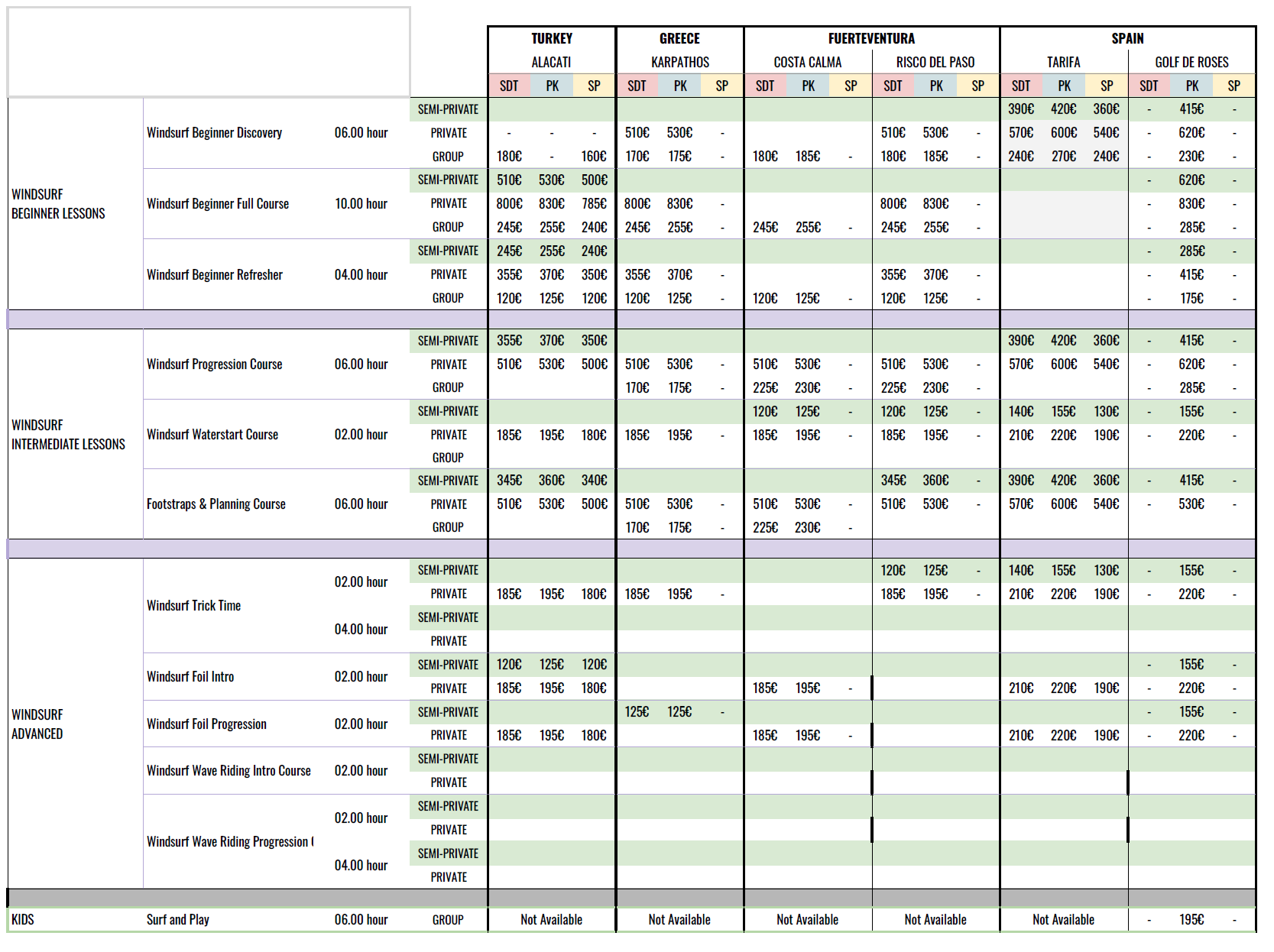The height and width of the screenshot is (952, 1274).
Task: Select the KARPATHOS location cell
Action: (679, 62)
